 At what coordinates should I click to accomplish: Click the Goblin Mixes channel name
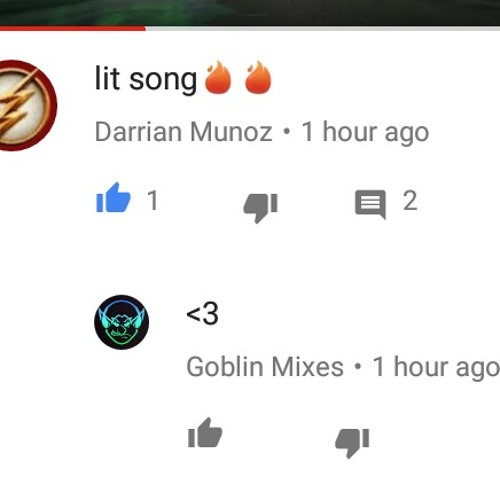(265, 367)
